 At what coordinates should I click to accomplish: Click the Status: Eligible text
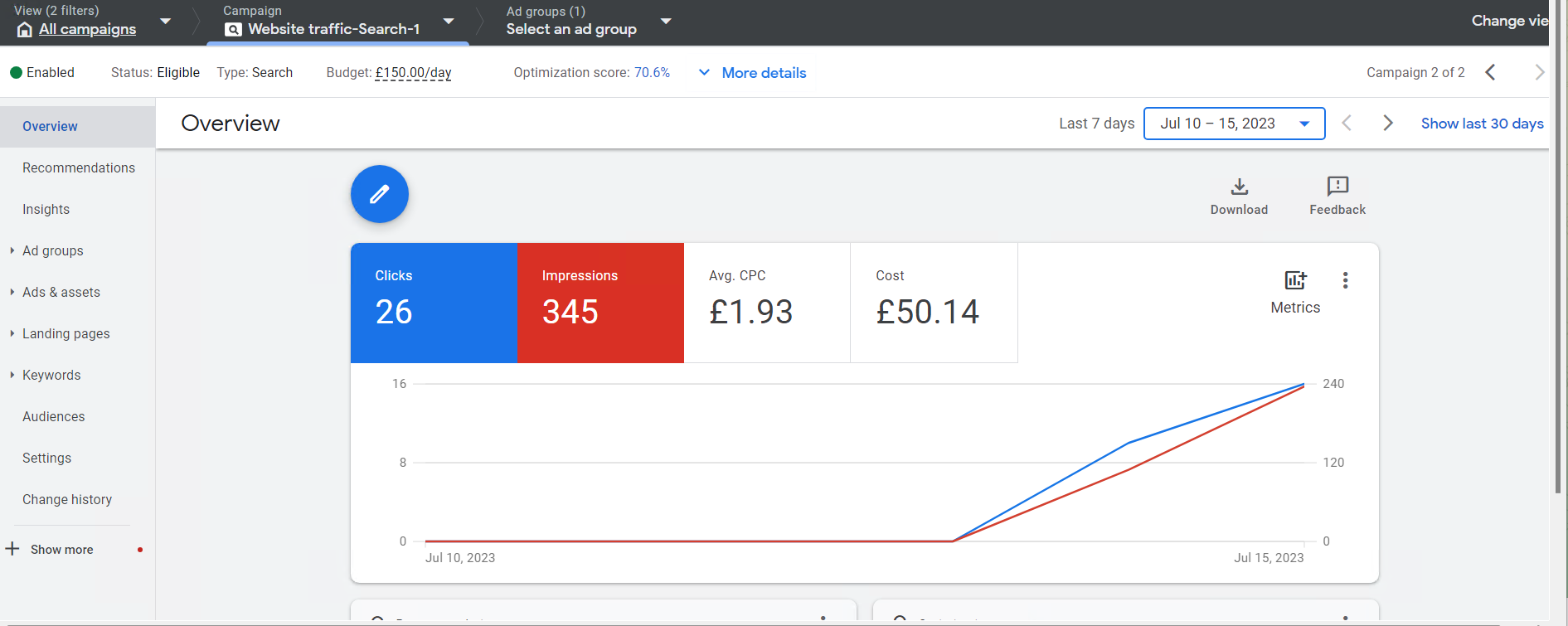(x=155, y=72)
